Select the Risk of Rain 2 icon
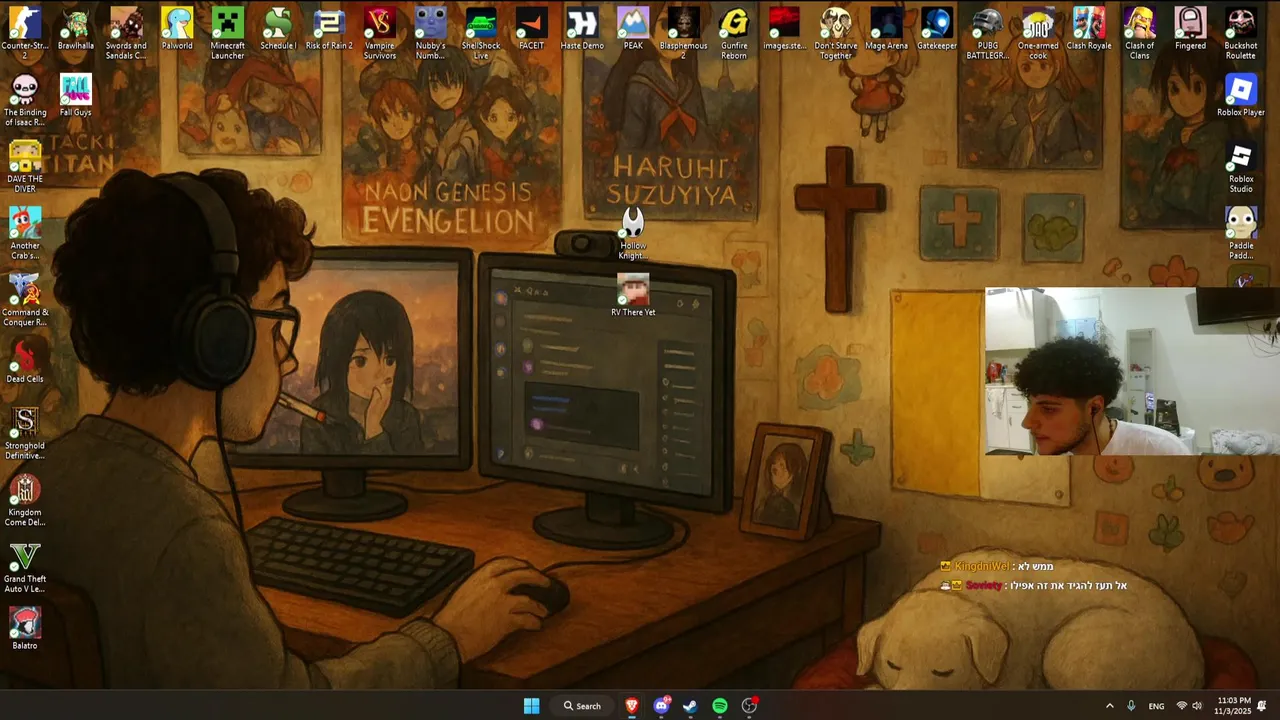Image resolution: width=1280 pixels, height=720 pixels. click(x=329, y=28)
